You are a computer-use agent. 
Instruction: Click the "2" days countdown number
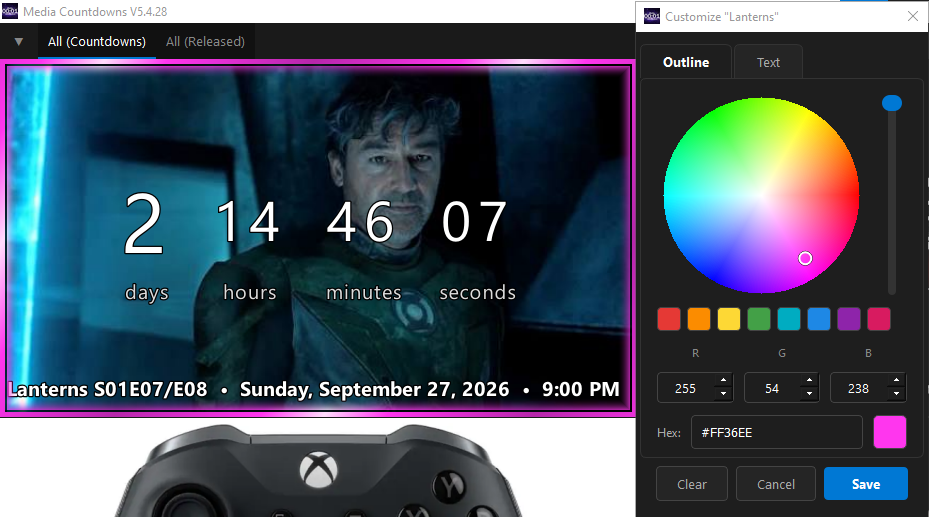[144, 224]
